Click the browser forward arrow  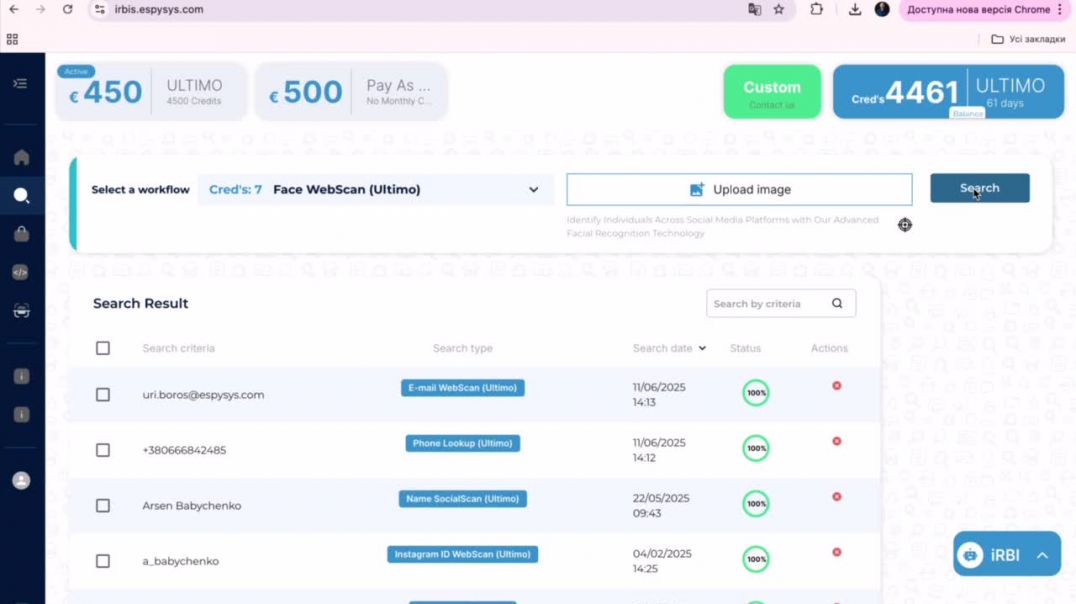(x=40, y=10)
